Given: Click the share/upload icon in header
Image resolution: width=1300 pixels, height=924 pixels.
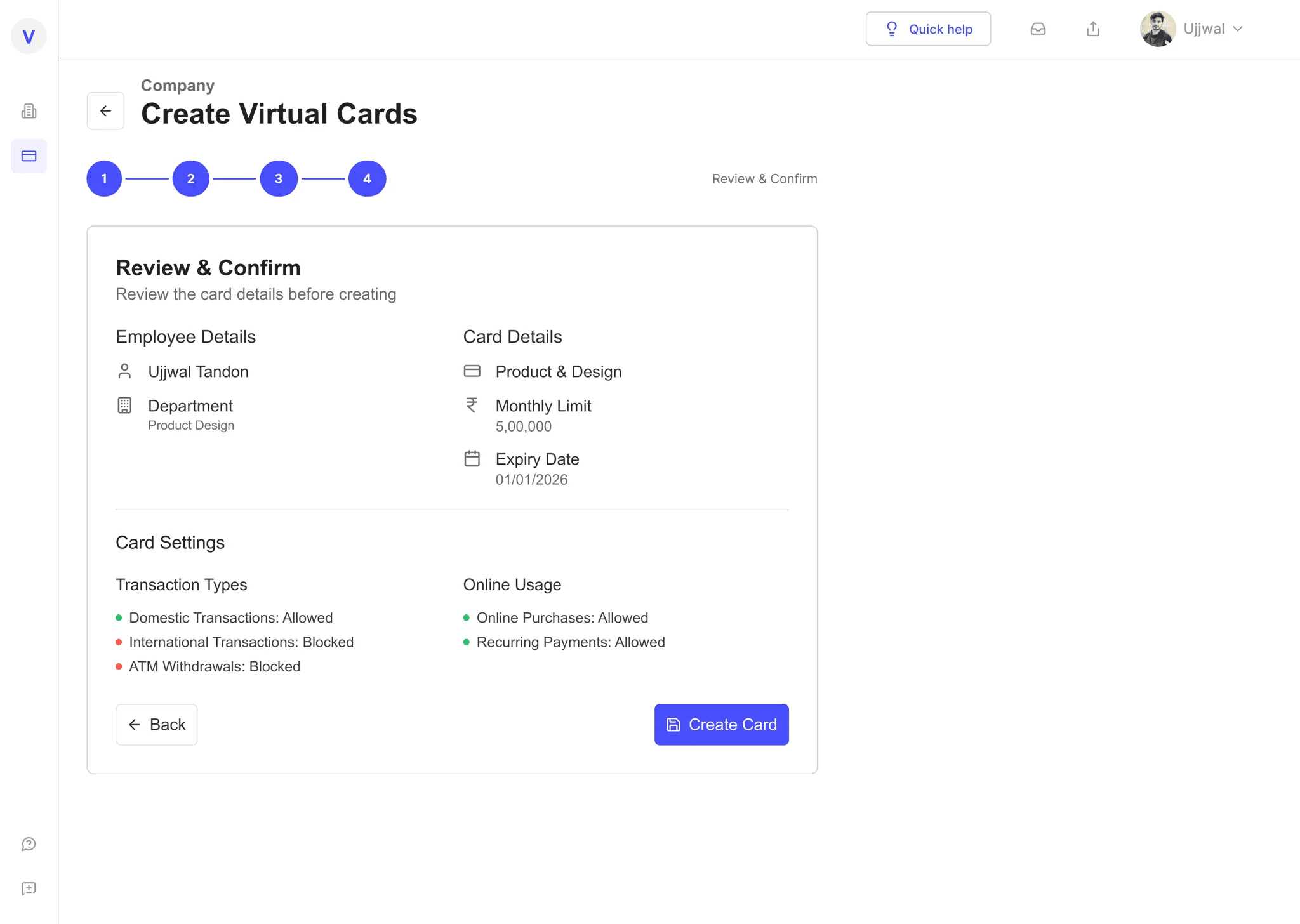Looking at the screenshot, I should [1093, 29].
